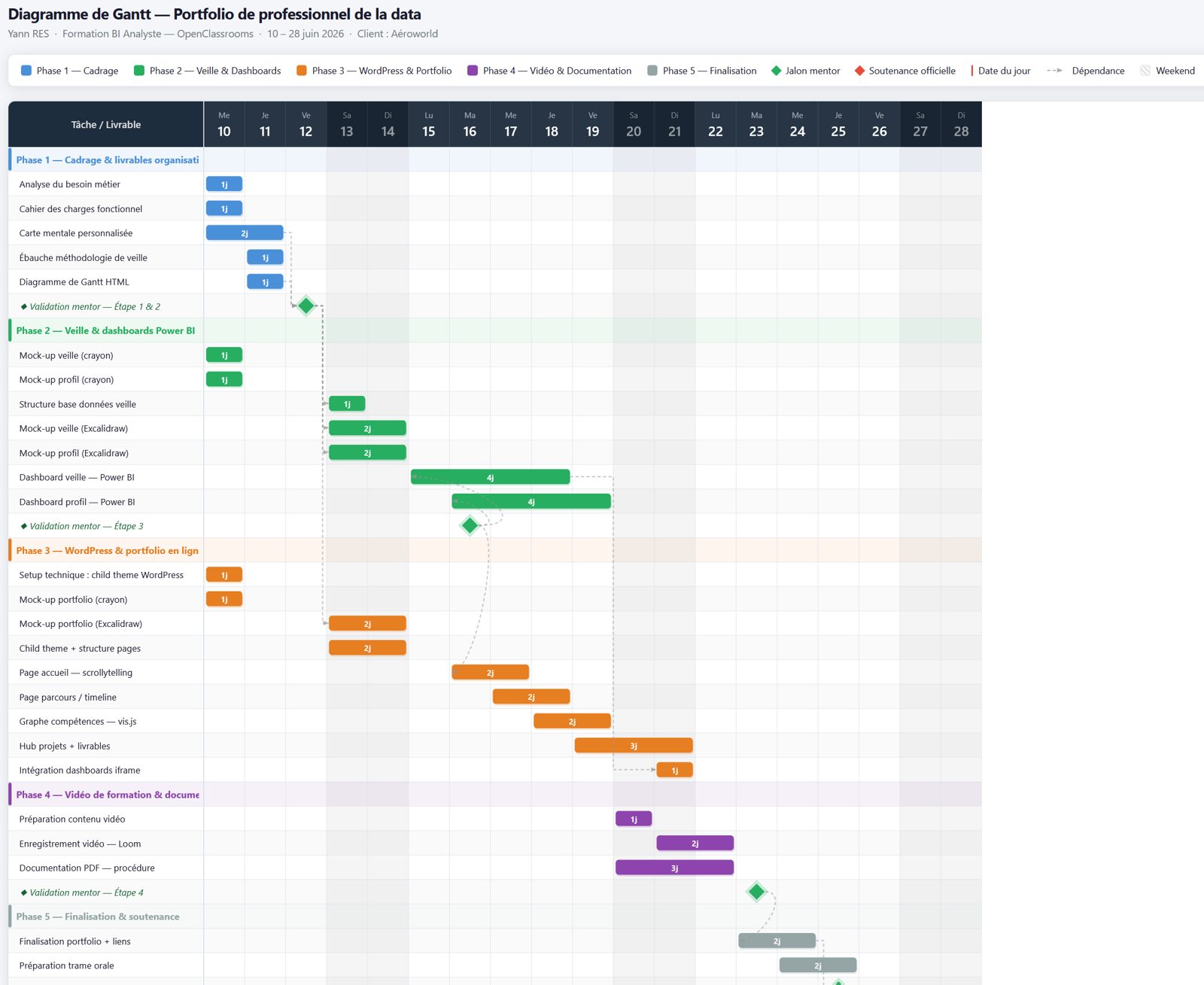Viewport: 1204px width, 985px height.
Task: Click the Date du jour red line legend icon
Action: 971,71
